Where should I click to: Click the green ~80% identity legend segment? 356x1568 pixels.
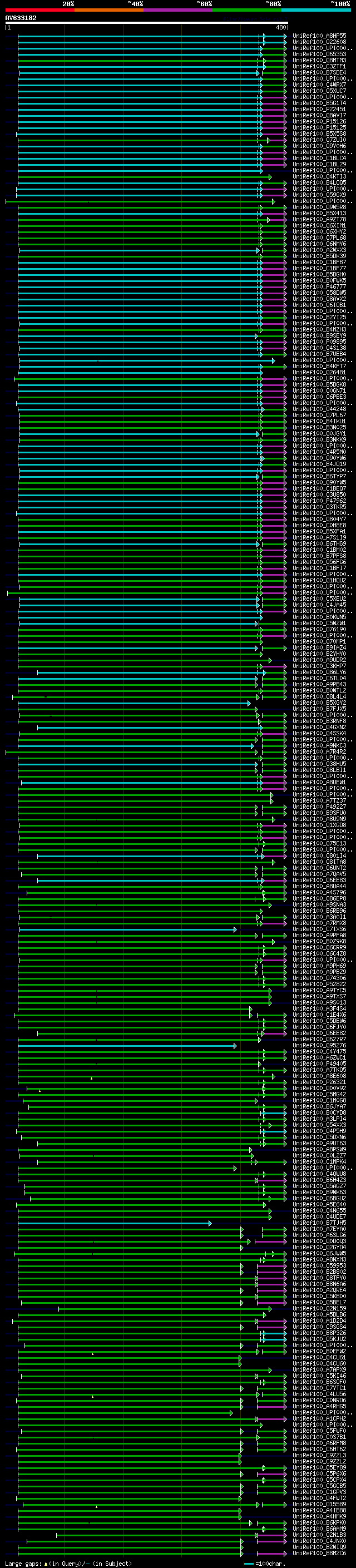pos(247,10)
